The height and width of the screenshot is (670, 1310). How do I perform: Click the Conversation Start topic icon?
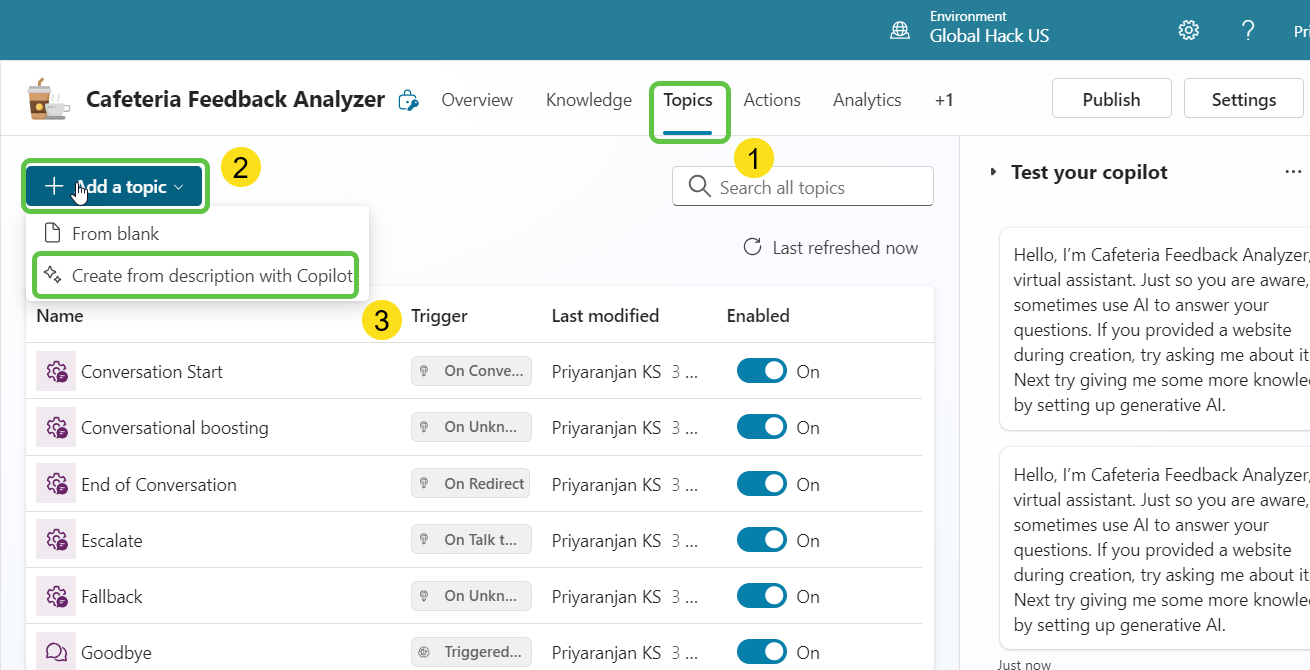(56, 370)
